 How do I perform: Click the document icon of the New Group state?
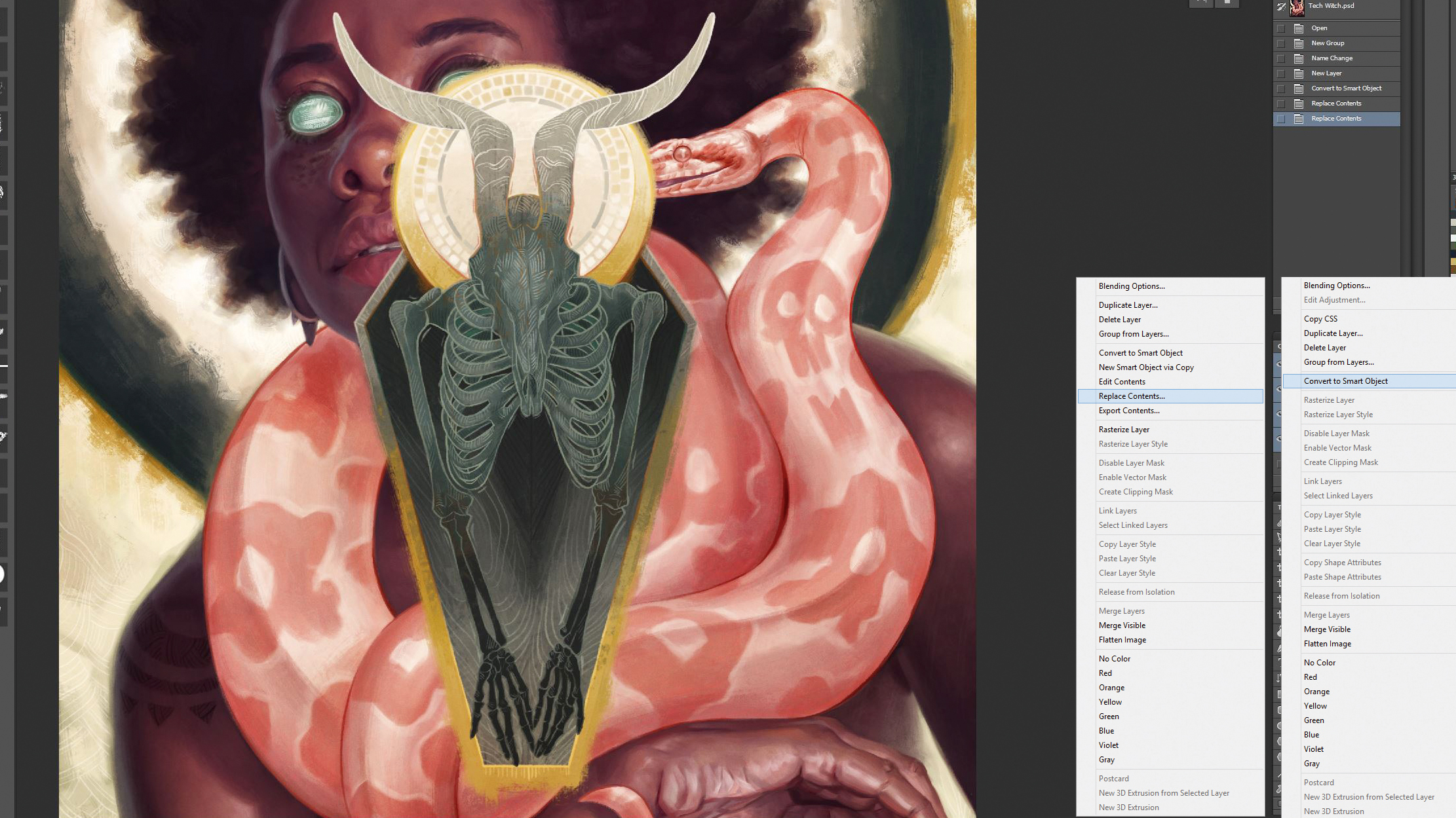click(1299, 43)
